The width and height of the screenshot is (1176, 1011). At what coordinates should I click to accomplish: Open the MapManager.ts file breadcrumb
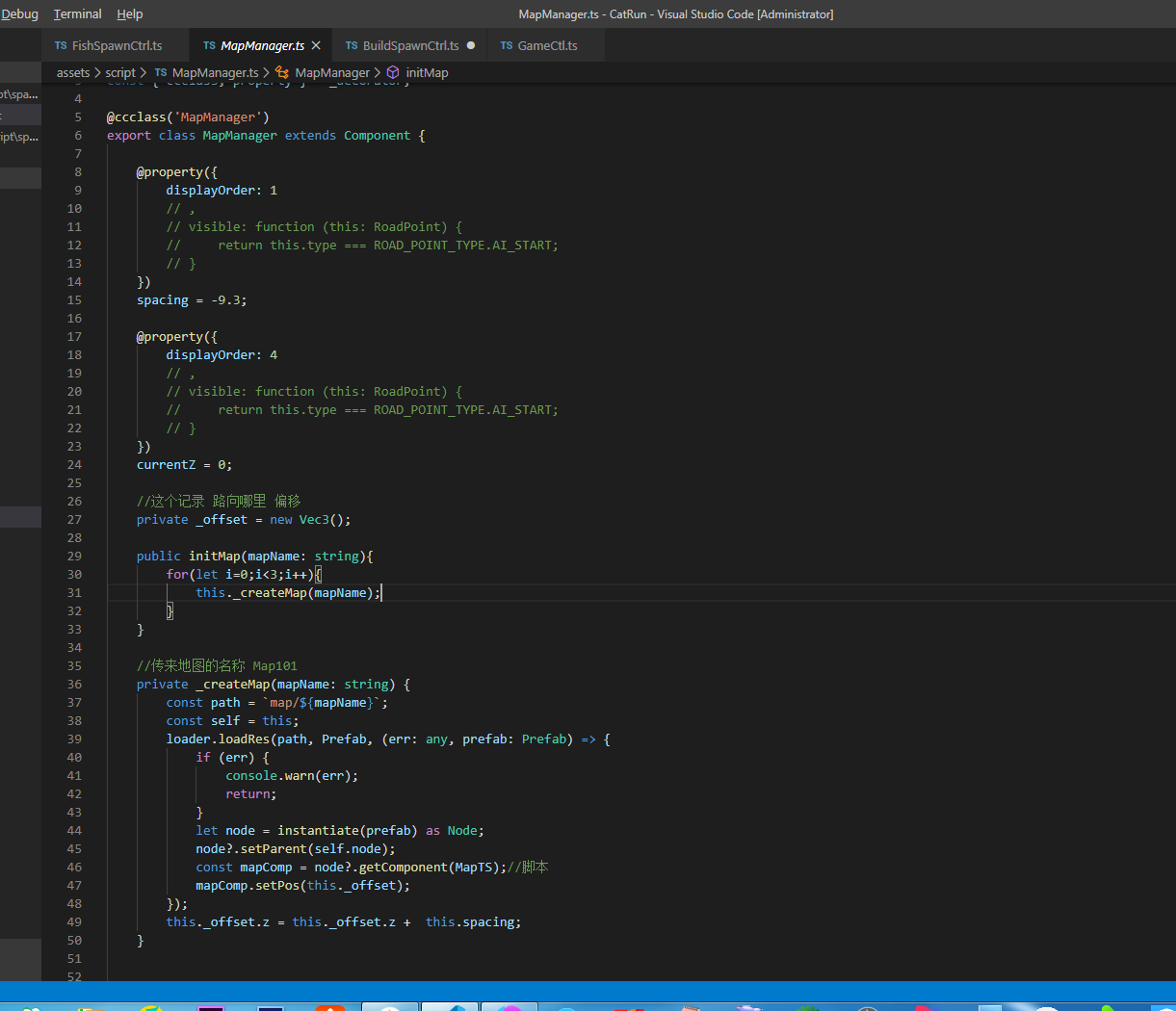pos(215,73)
